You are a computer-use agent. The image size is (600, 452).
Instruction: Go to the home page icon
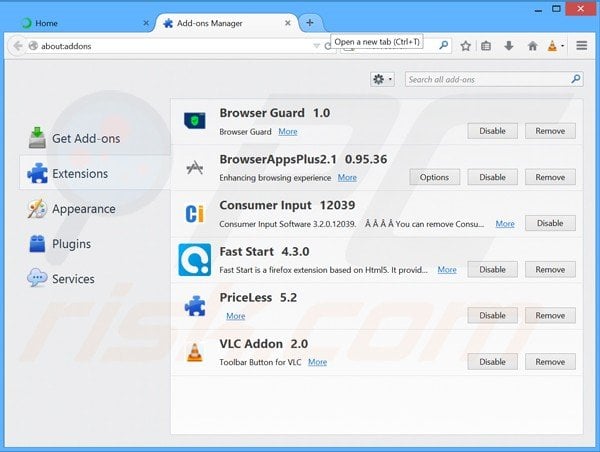tap(532, 46)
